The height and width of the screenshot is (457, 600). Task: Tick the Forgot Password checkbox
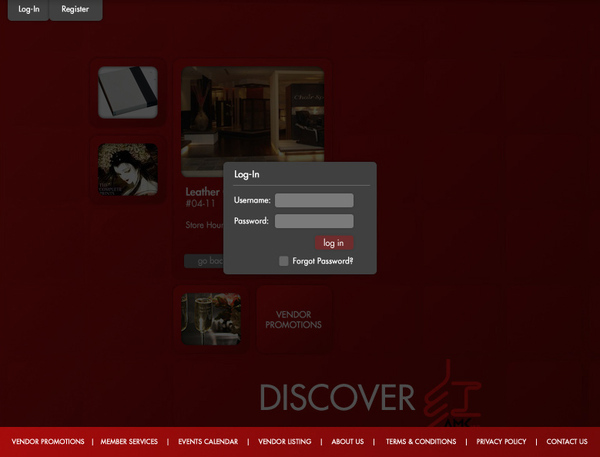(x=284, y=261)
